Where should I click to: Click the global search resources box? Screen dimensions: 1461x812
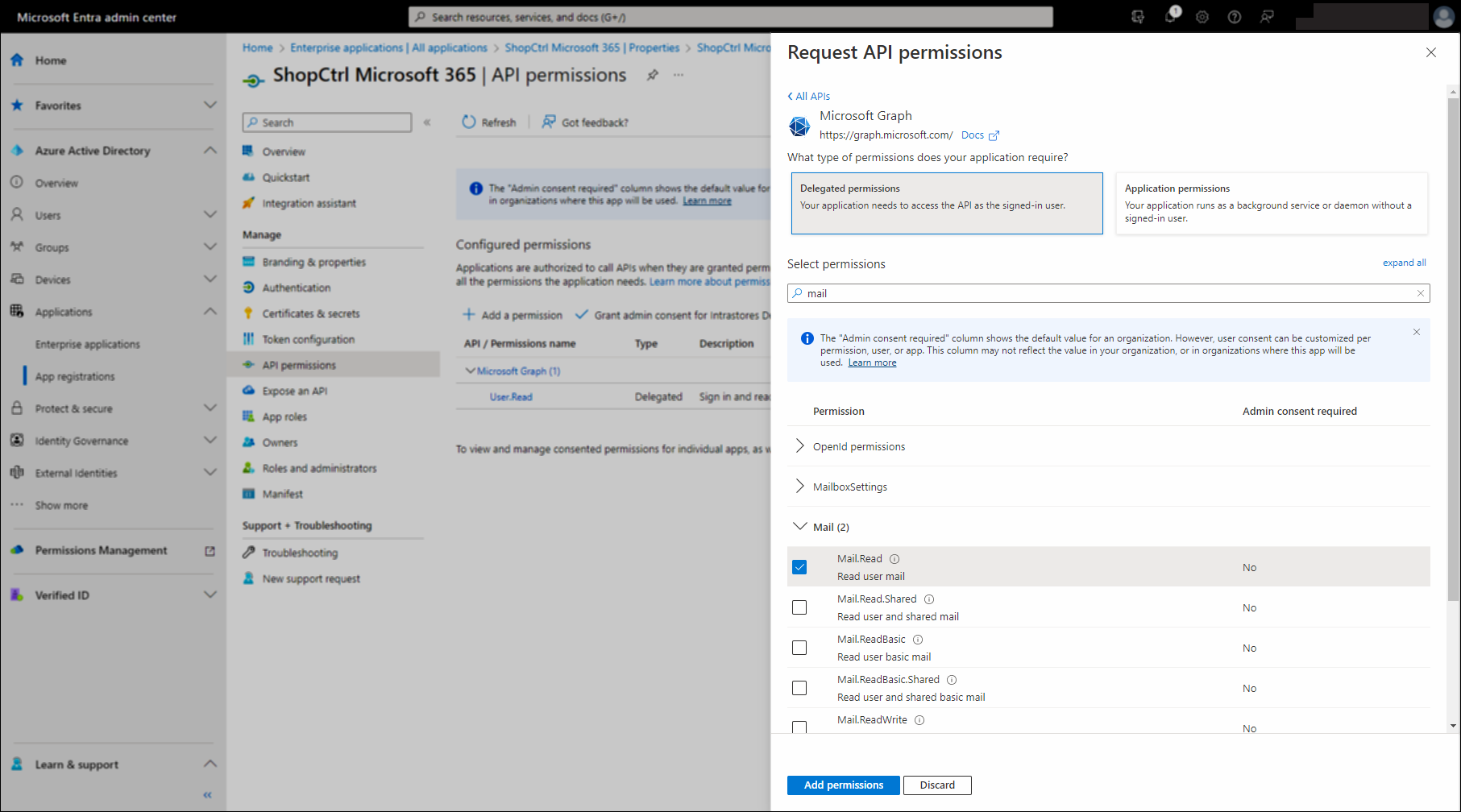coord(731,17)
